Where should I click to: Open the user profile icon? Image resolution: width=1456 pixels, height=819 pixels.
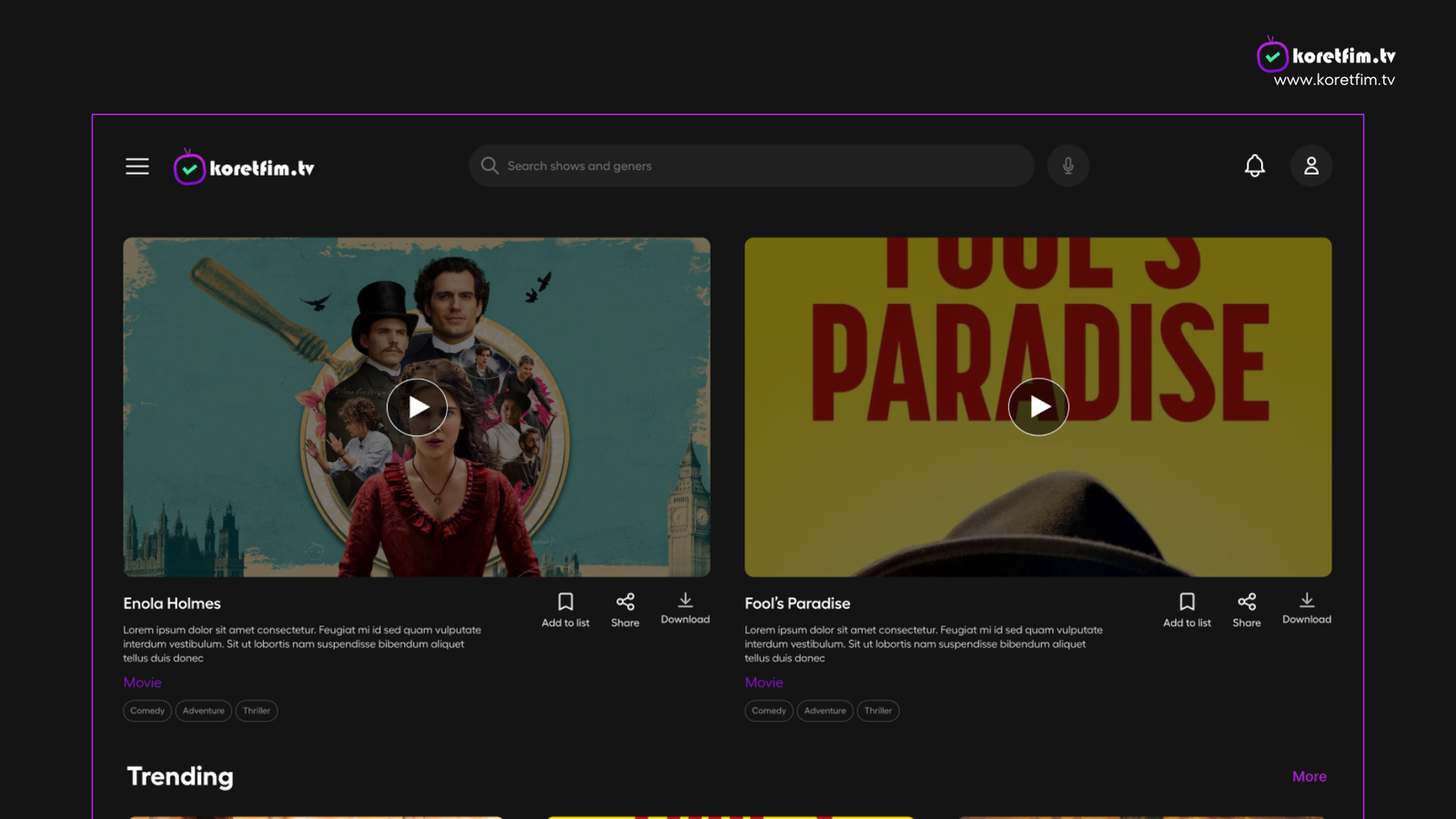tap(1311, 166)
